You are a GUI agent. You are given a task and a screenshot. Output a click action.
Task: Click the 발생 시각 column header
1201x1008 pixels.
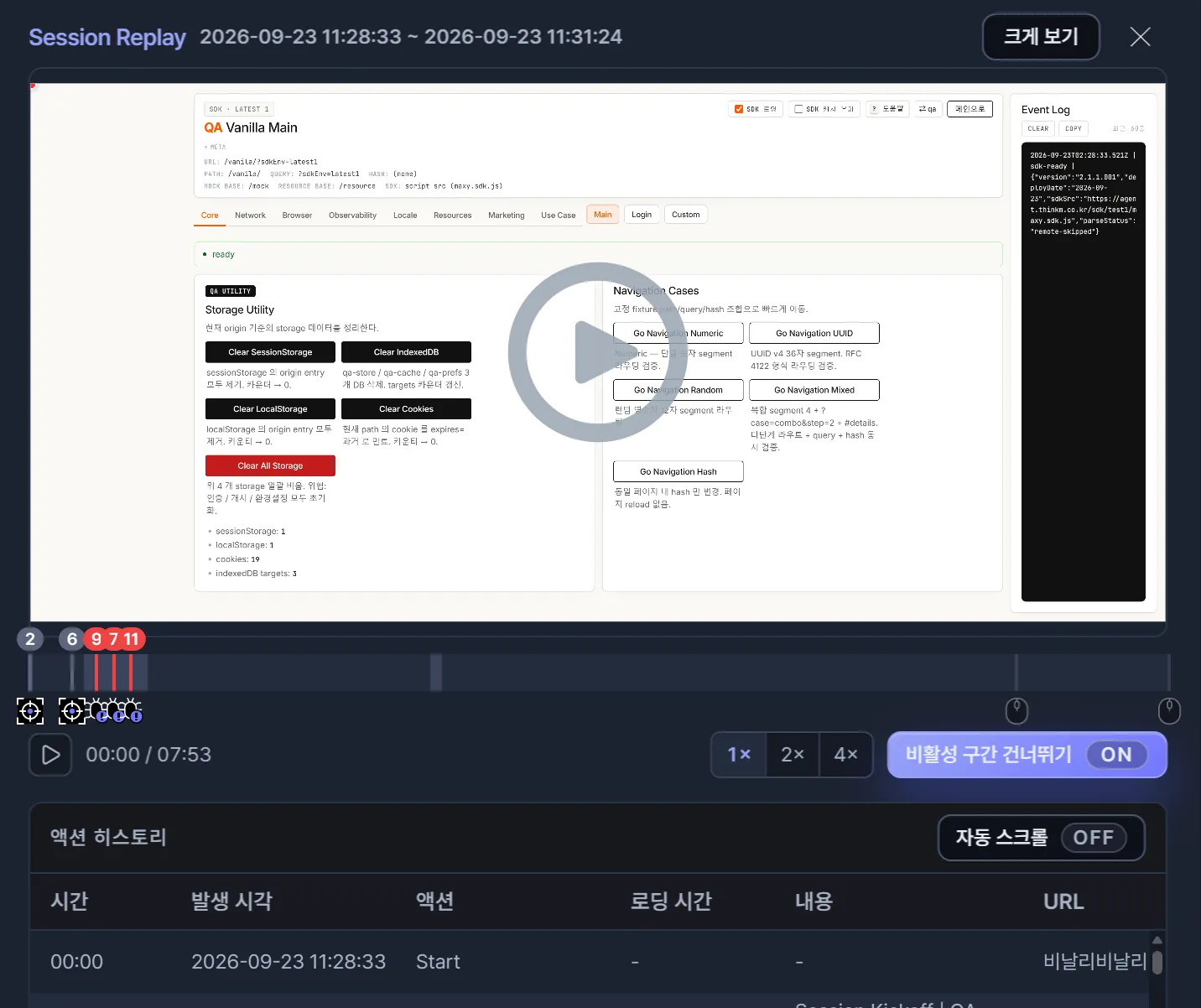(231, 901)
